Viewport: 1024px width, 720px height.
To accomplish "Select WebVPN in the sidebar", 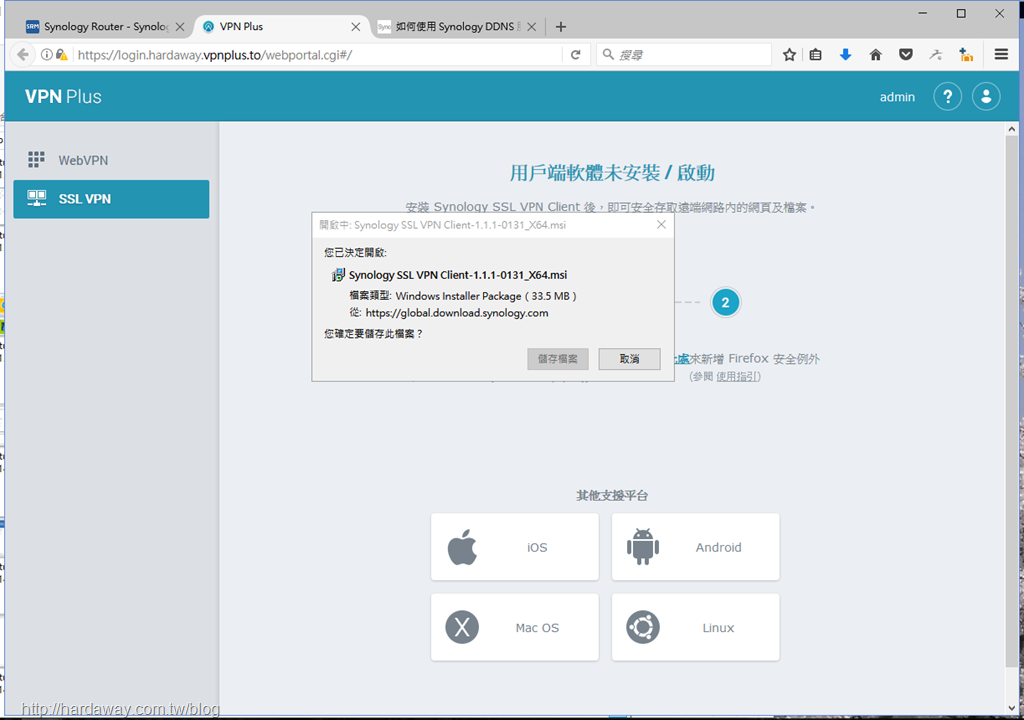I will 112,160.
